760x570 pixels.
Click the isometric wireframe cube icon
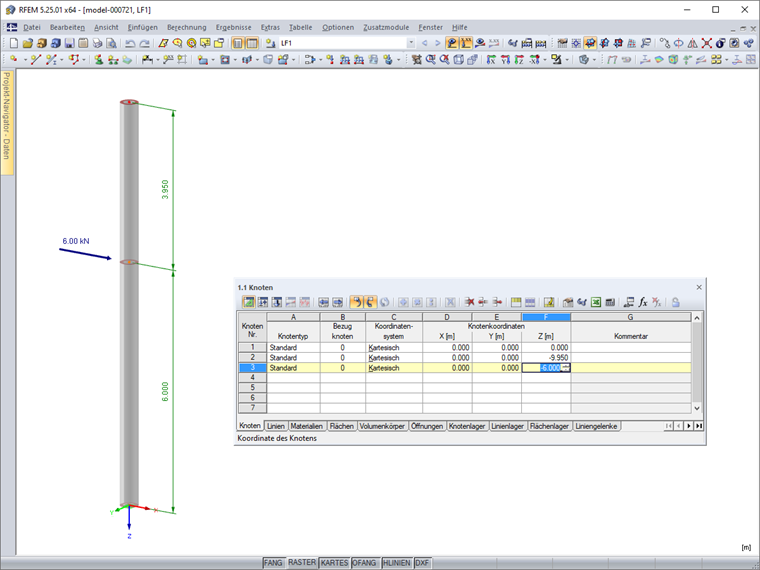[x=459, y=60]
